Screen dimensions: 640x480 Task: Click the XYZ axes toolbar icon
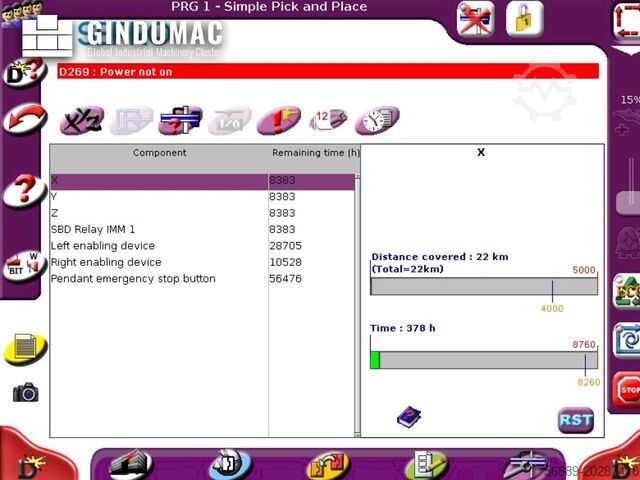(80, 121)
